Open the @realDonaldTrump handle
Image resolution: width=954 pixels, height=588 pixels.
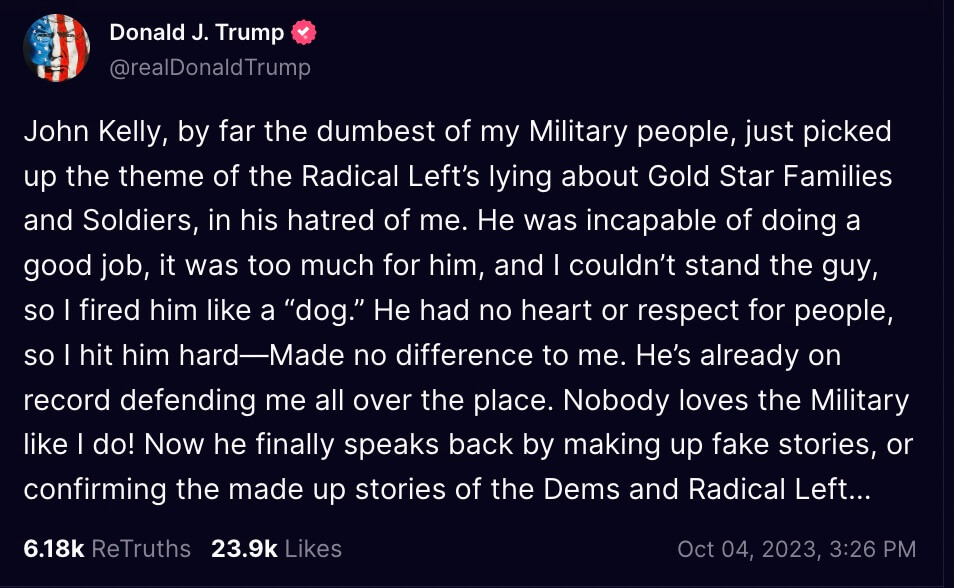[210, 67]
